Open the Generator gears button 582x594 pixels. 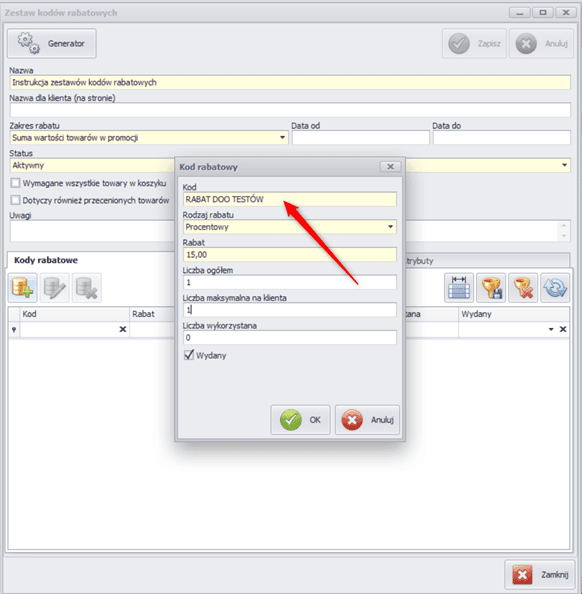[52, 44]
